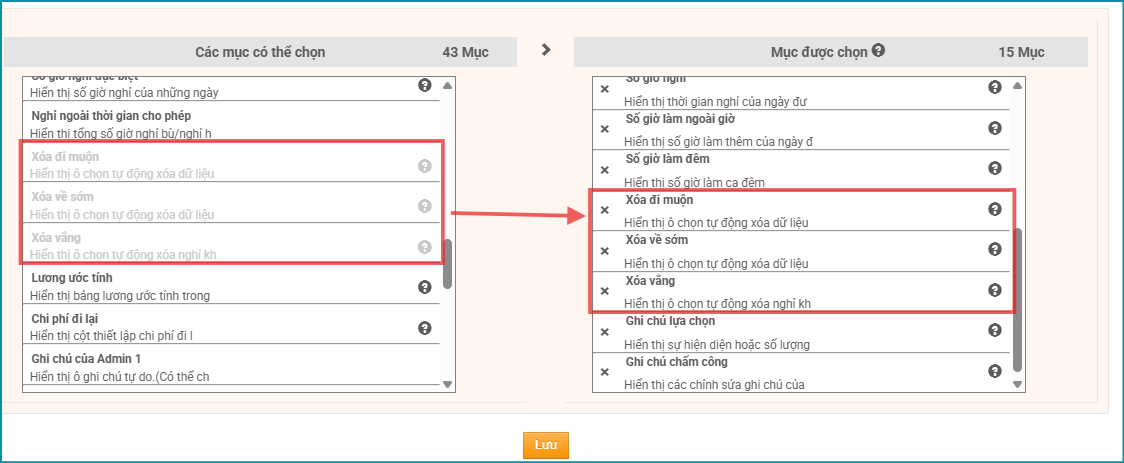Image resolution: width=1124 pixels, height=463 pixels.
Task: Select Lương ước tính in available list
Action: (x=200, y=286)
